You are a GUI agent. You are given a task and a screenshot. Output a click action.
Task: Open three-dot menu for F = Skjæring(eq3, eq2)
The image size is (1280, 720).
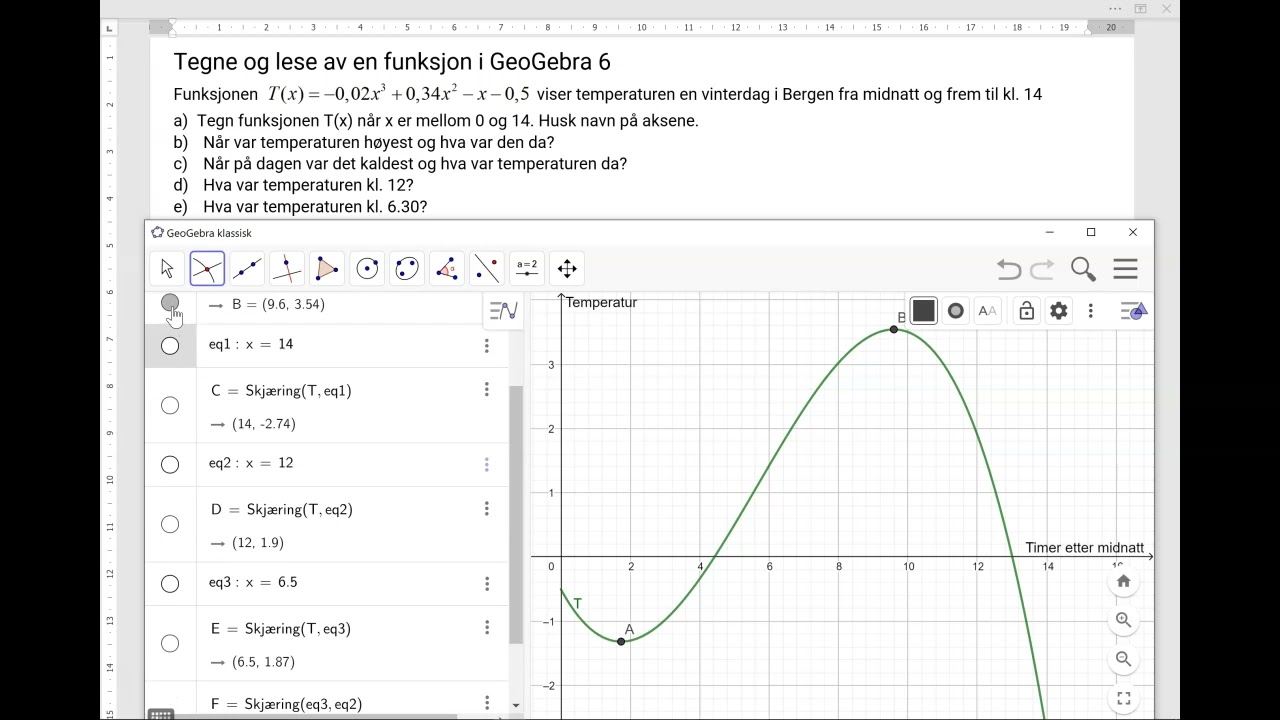[487, 703]
